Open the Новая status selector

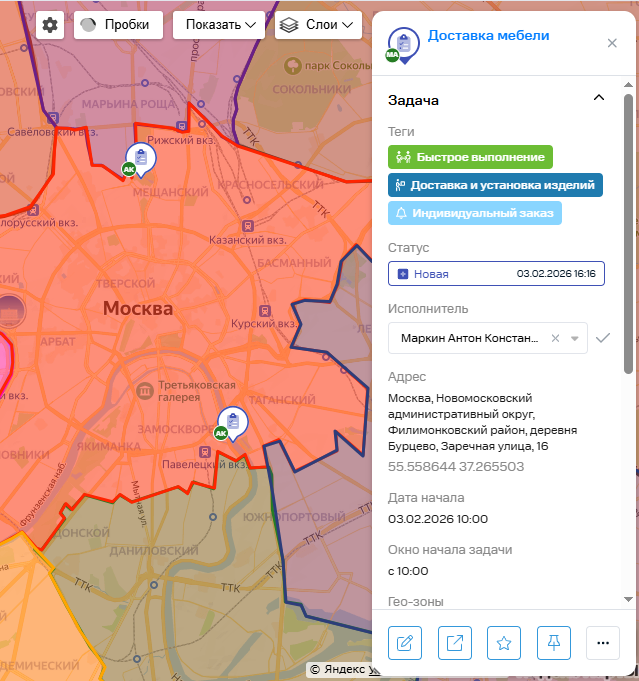(x=496, y=274)
